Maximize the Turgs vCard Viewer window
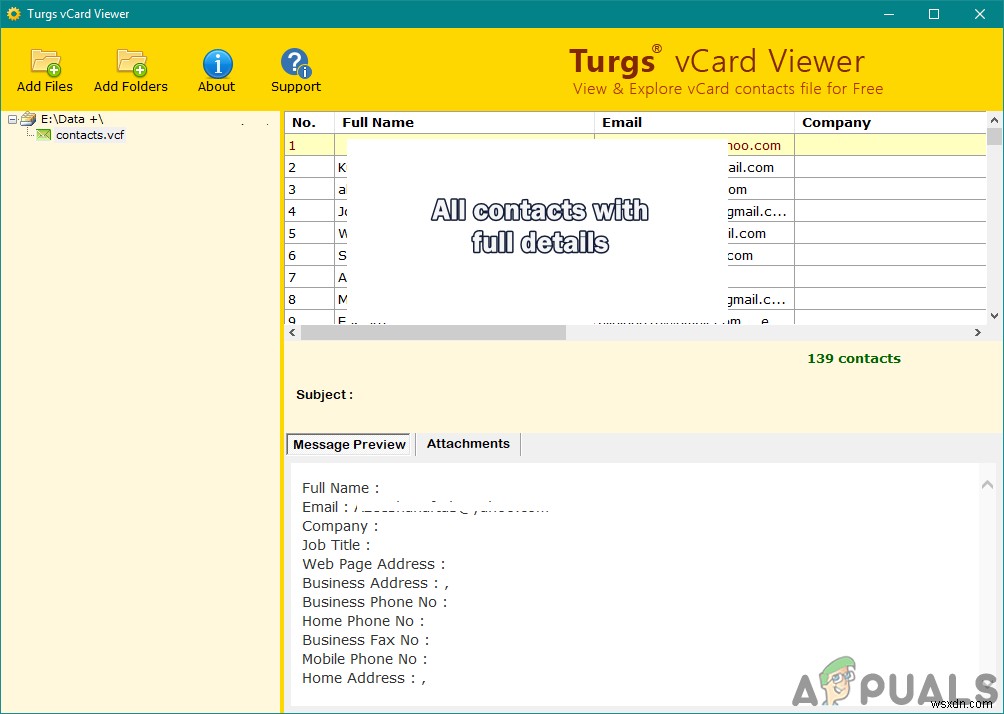This screenshot has width=1004, height=714. 934,14
